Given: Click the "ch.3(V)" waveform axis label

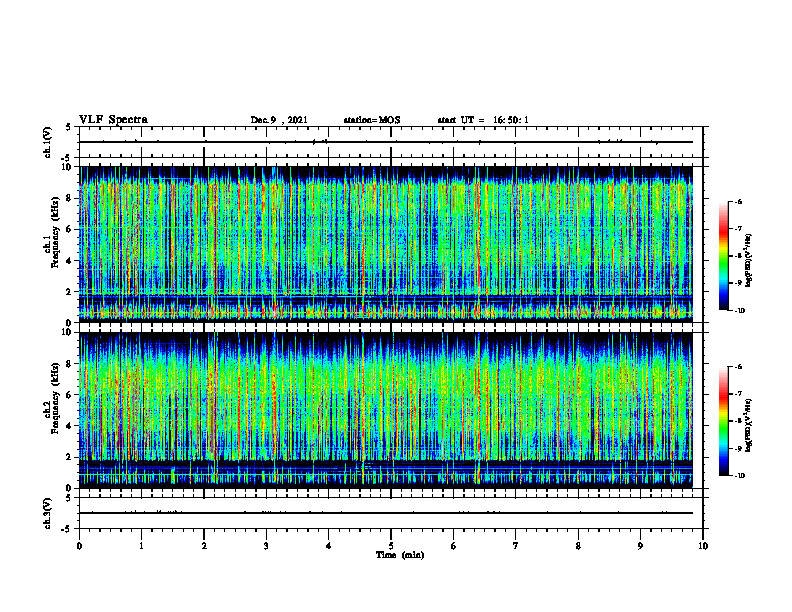Looking at the screenshot, I should (x=47, y=513).
